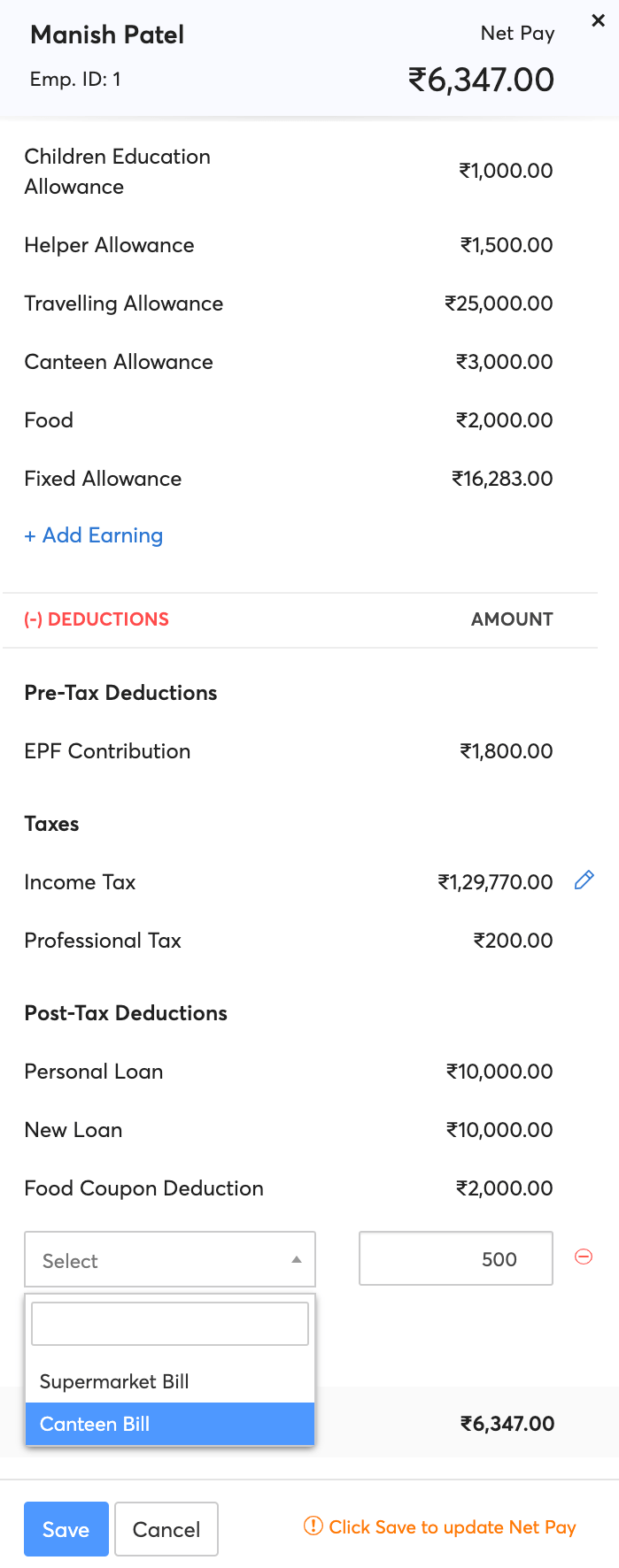The image size is (619, 1568).
Task: Click the Personal Loan deduction amount
Action: (x=501, y=1071)
